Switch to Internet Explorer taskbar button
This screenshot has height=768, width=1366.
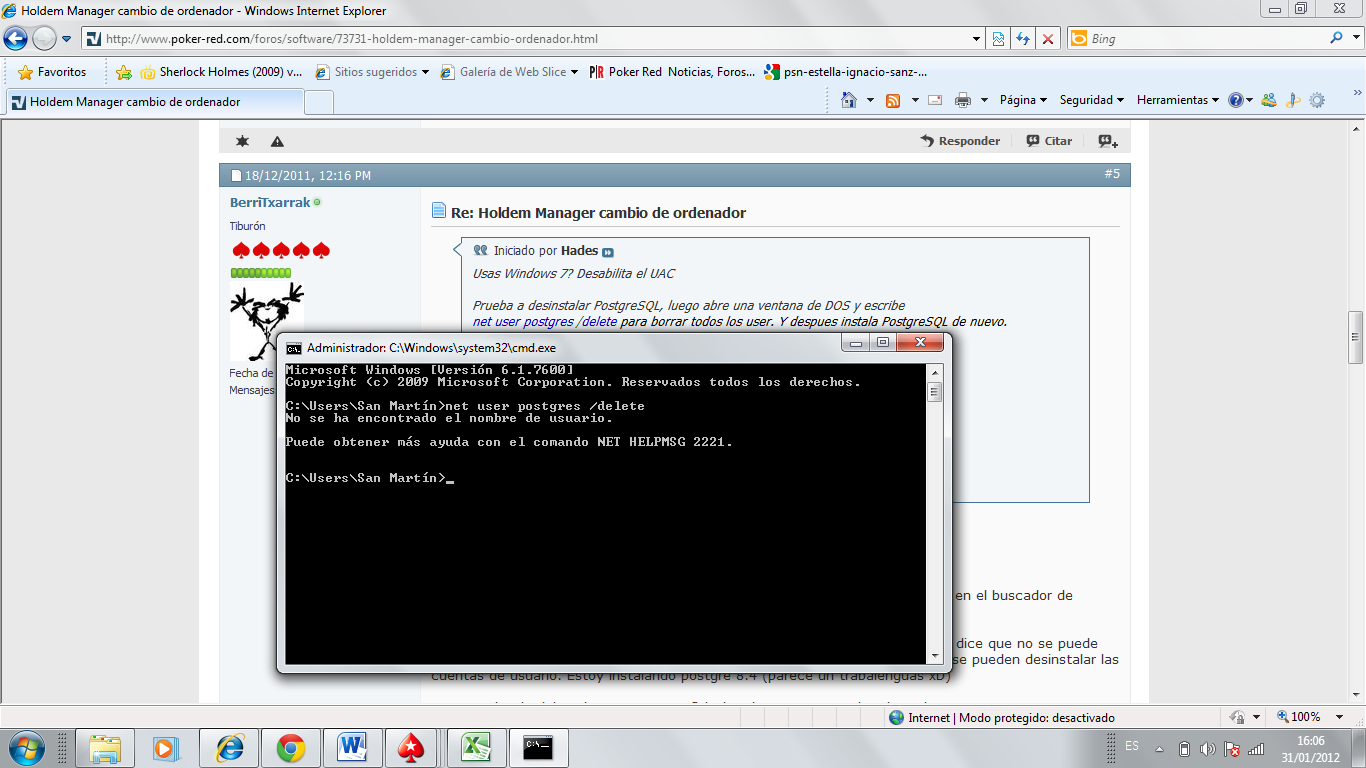coord(229,748)
